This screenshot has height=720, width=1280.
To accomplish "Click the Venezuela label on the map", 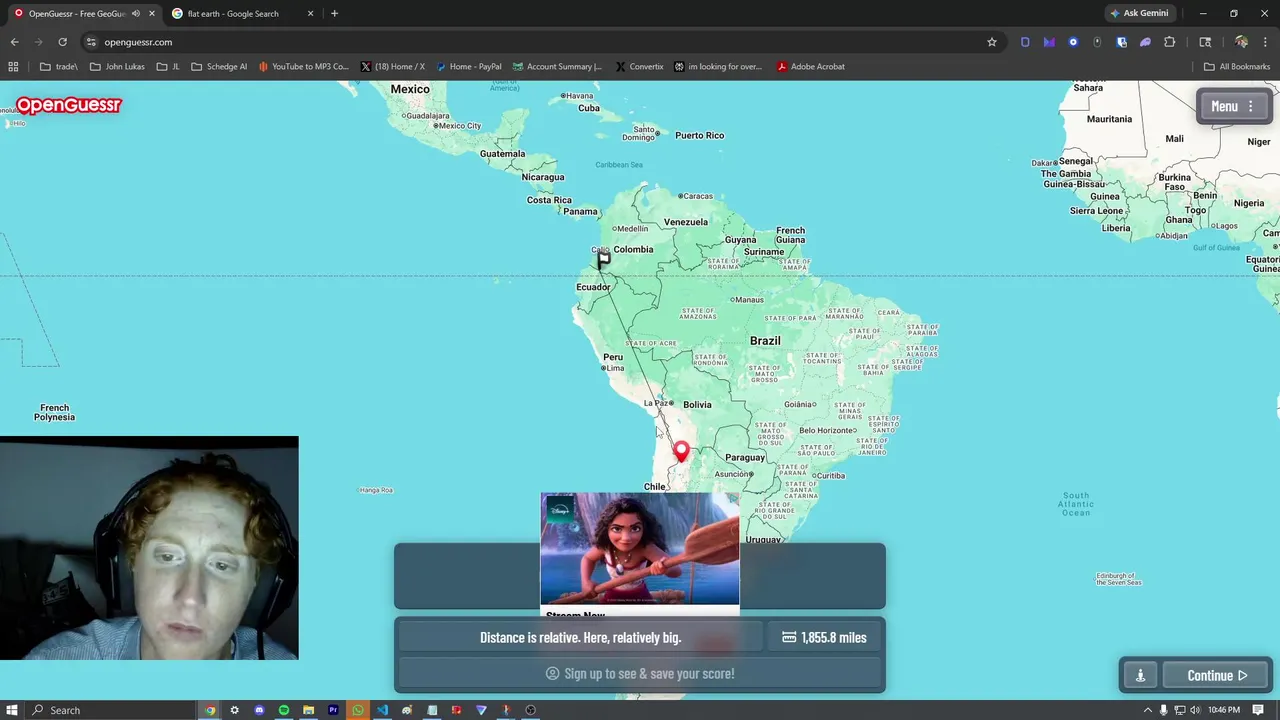I will coord(686,222).
